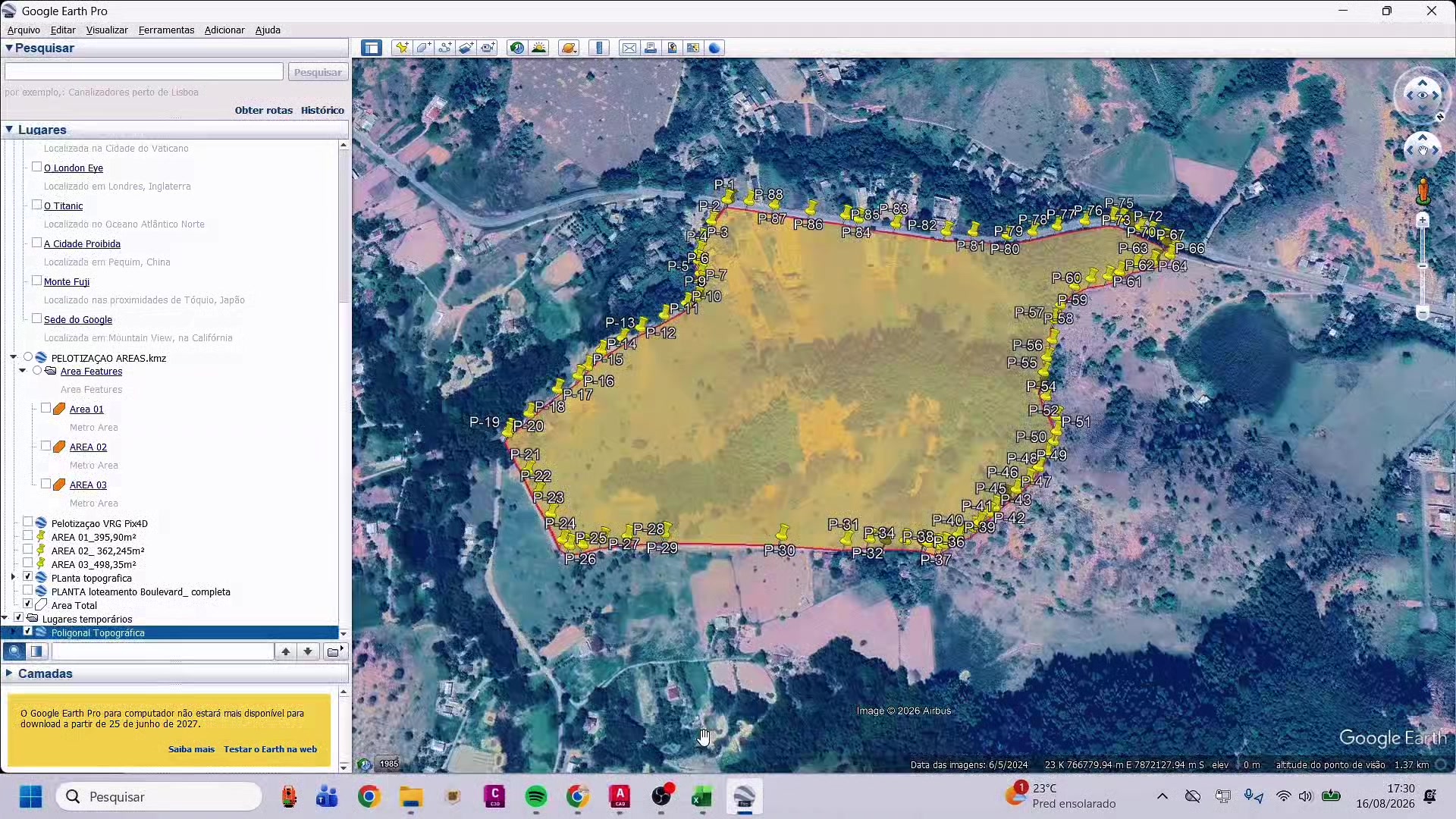Add a new placemark with yellow pin tool
Image resolution: width=1456 pixels, height=819 pixels.
click(402, 48)
